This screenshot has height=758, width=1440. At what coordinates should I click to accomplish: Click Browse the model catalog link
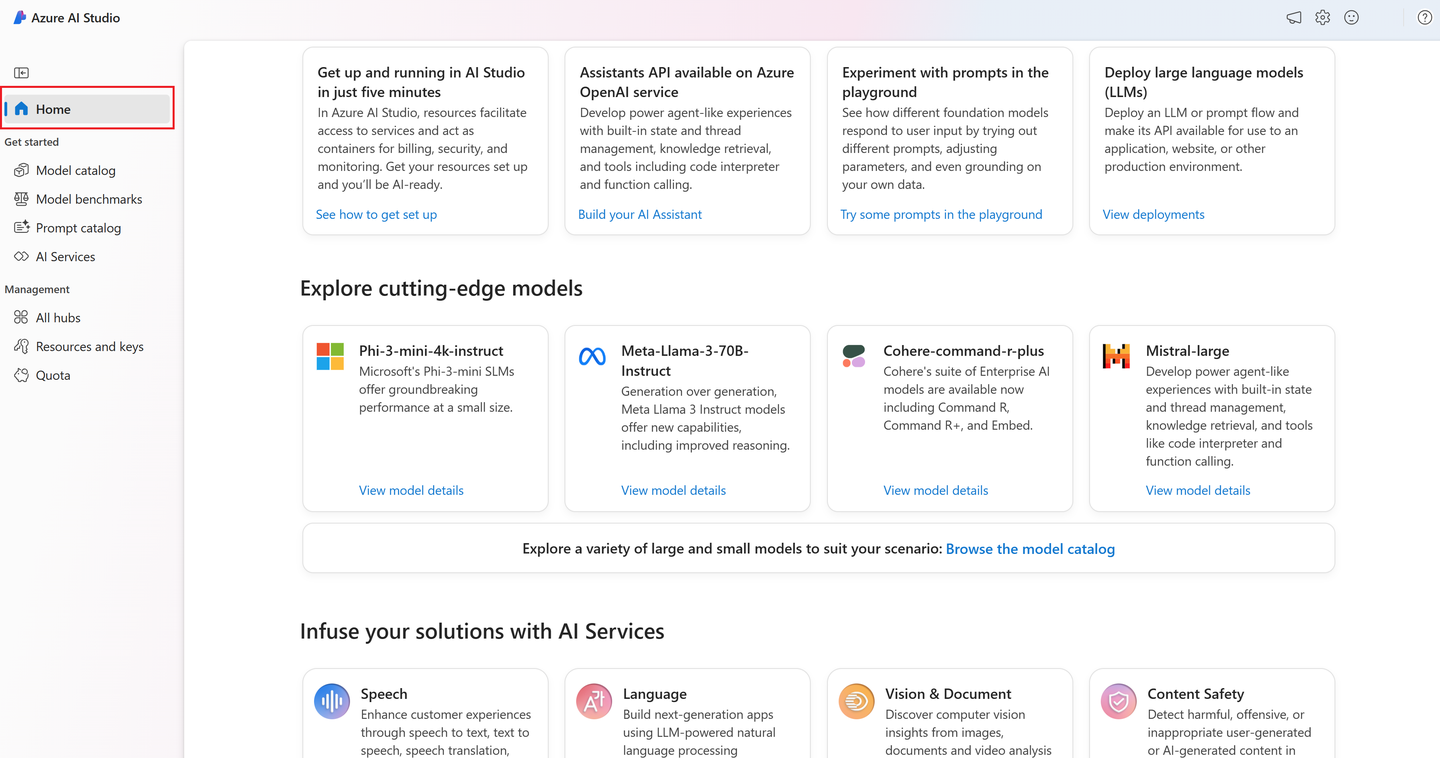click(x=1030, y=548)
